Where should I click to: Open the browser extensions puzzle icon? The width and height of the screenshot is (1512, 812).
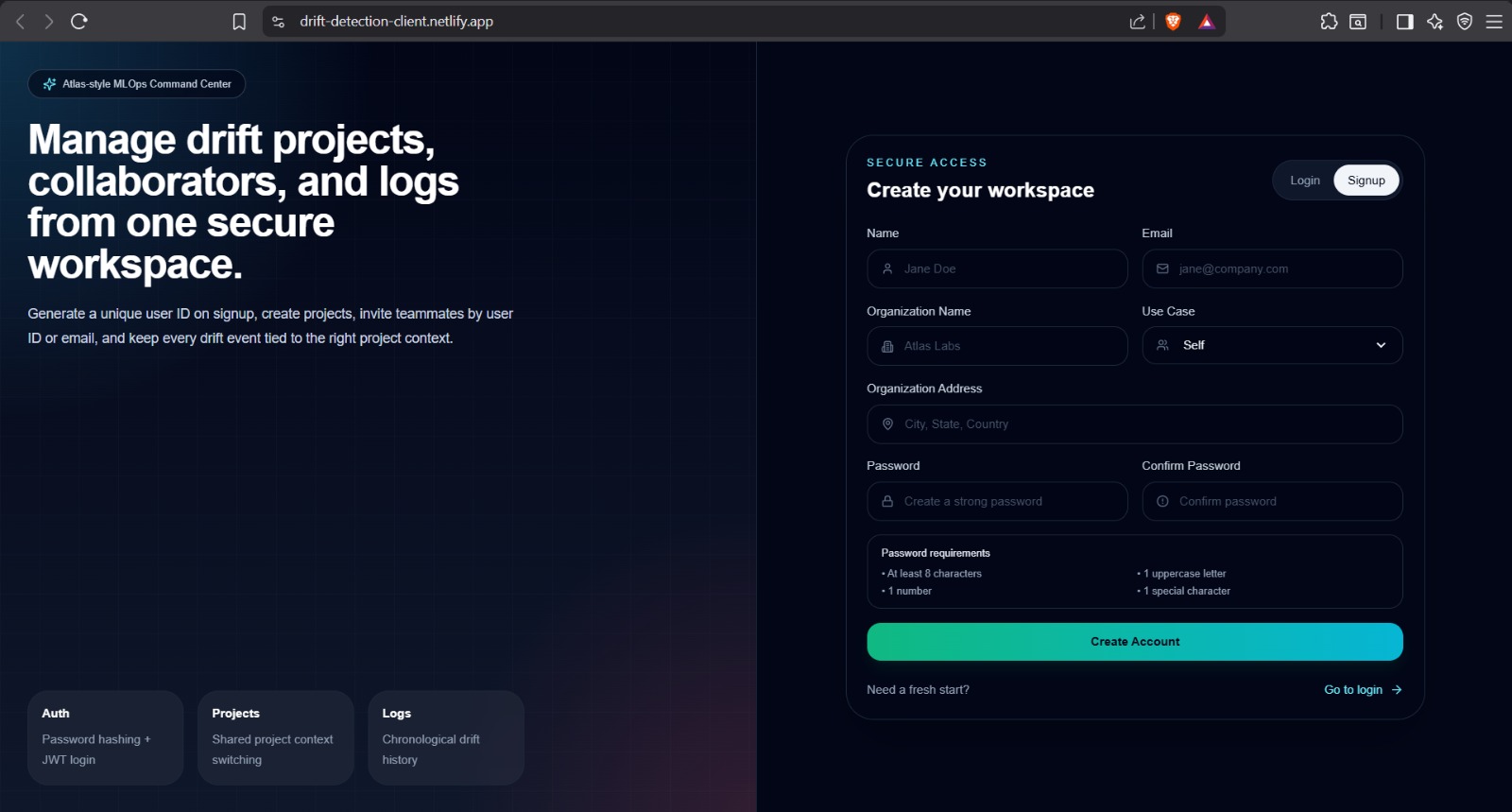(x=1329, y=22)
